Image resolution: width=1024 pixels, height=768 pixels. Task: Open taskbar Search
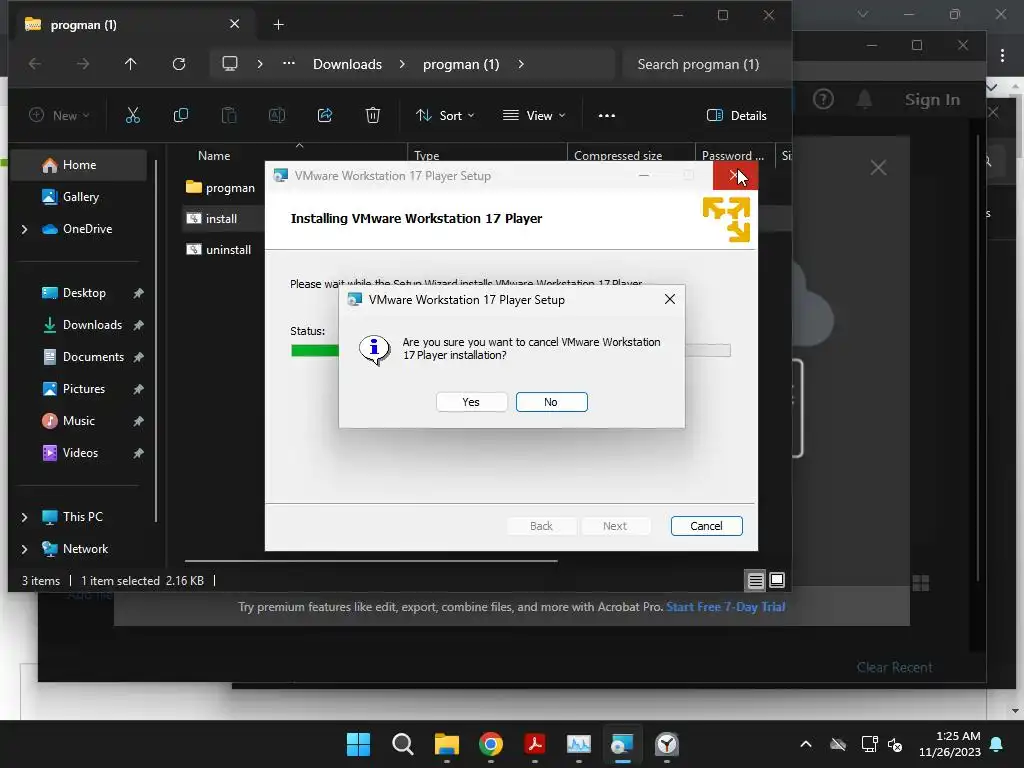pyautogui.click(x=402, y=744)
